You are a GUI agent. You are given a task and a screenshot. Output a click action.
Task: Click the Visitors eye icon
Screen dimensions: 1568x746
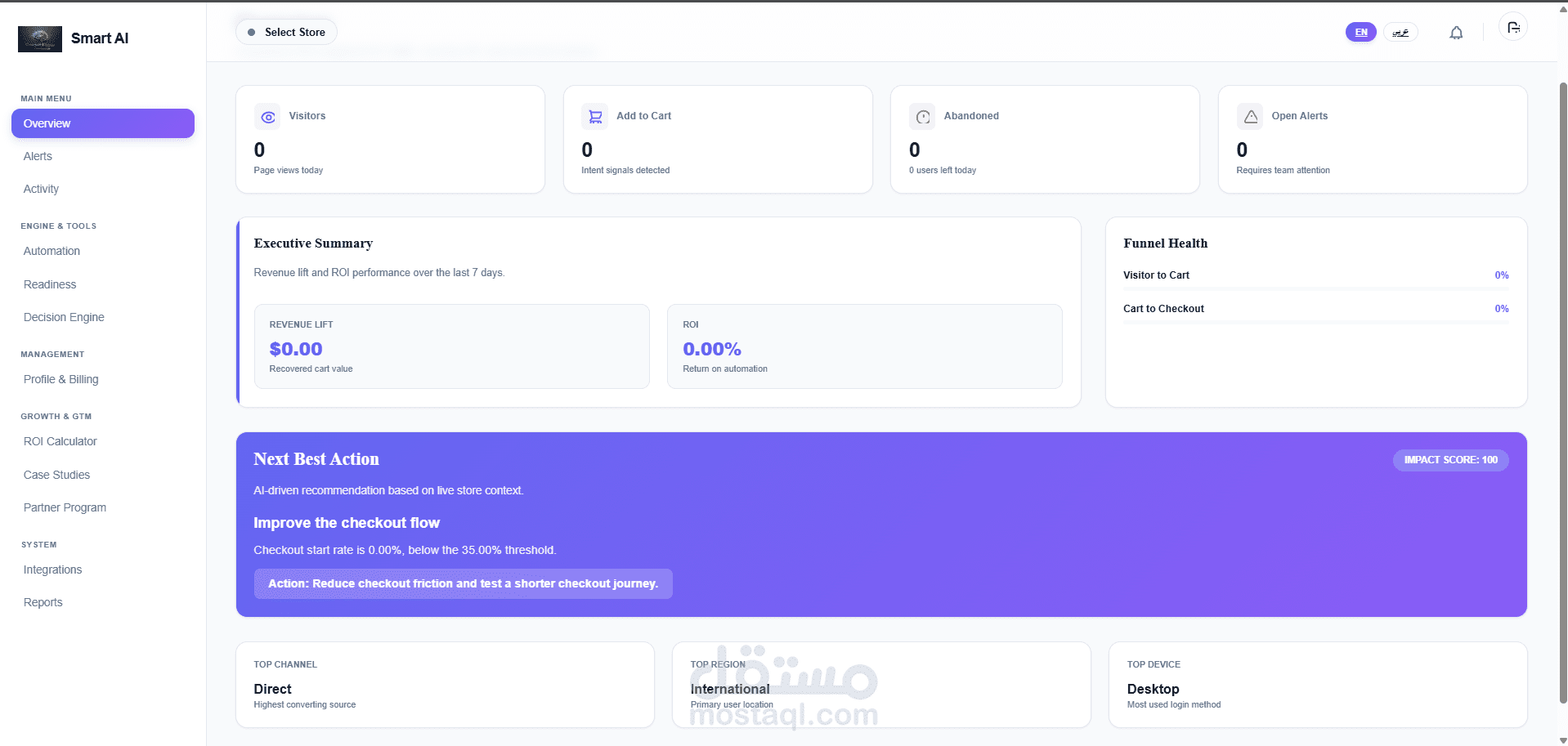point(267,117)
